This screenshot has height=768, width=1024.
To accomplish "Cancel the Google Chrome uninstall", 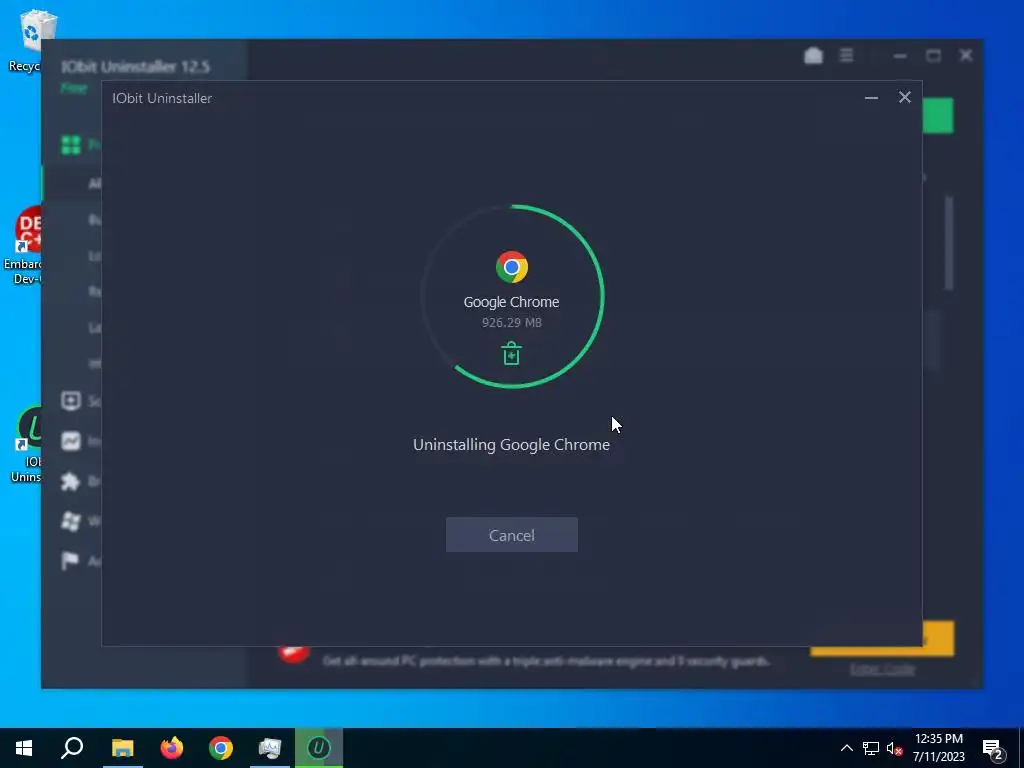I will click(x=511, y=535).
